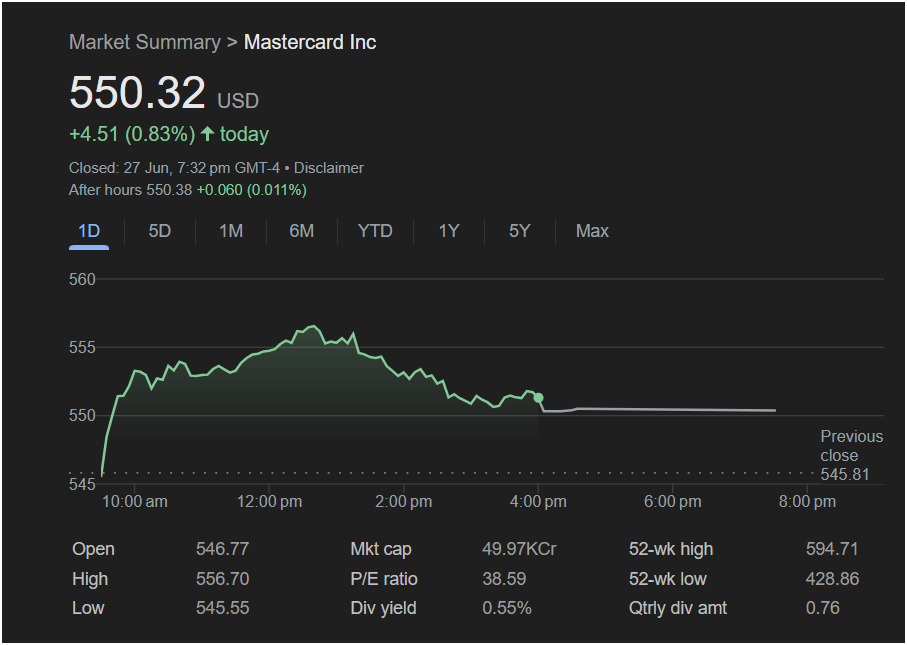Click the green price line peak near 12:30 pm

point(313,326)
